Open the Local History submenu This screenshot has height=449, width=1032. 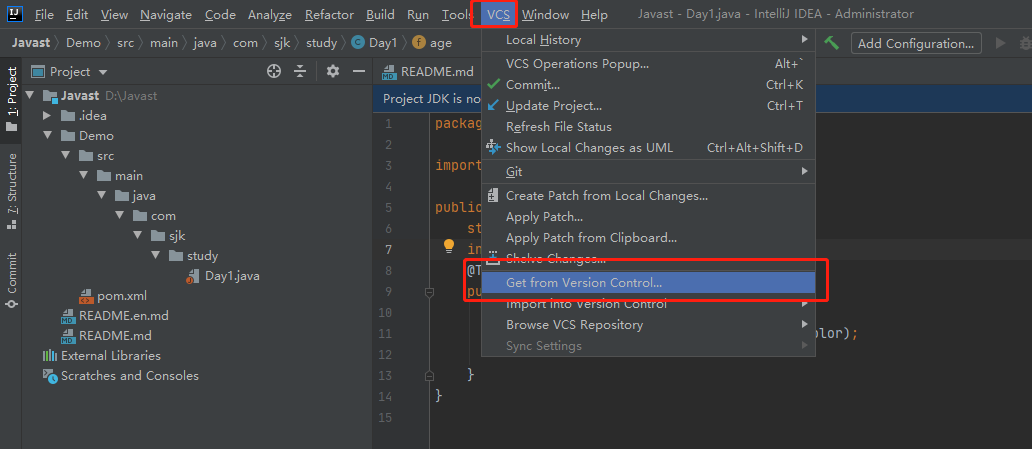648,40
